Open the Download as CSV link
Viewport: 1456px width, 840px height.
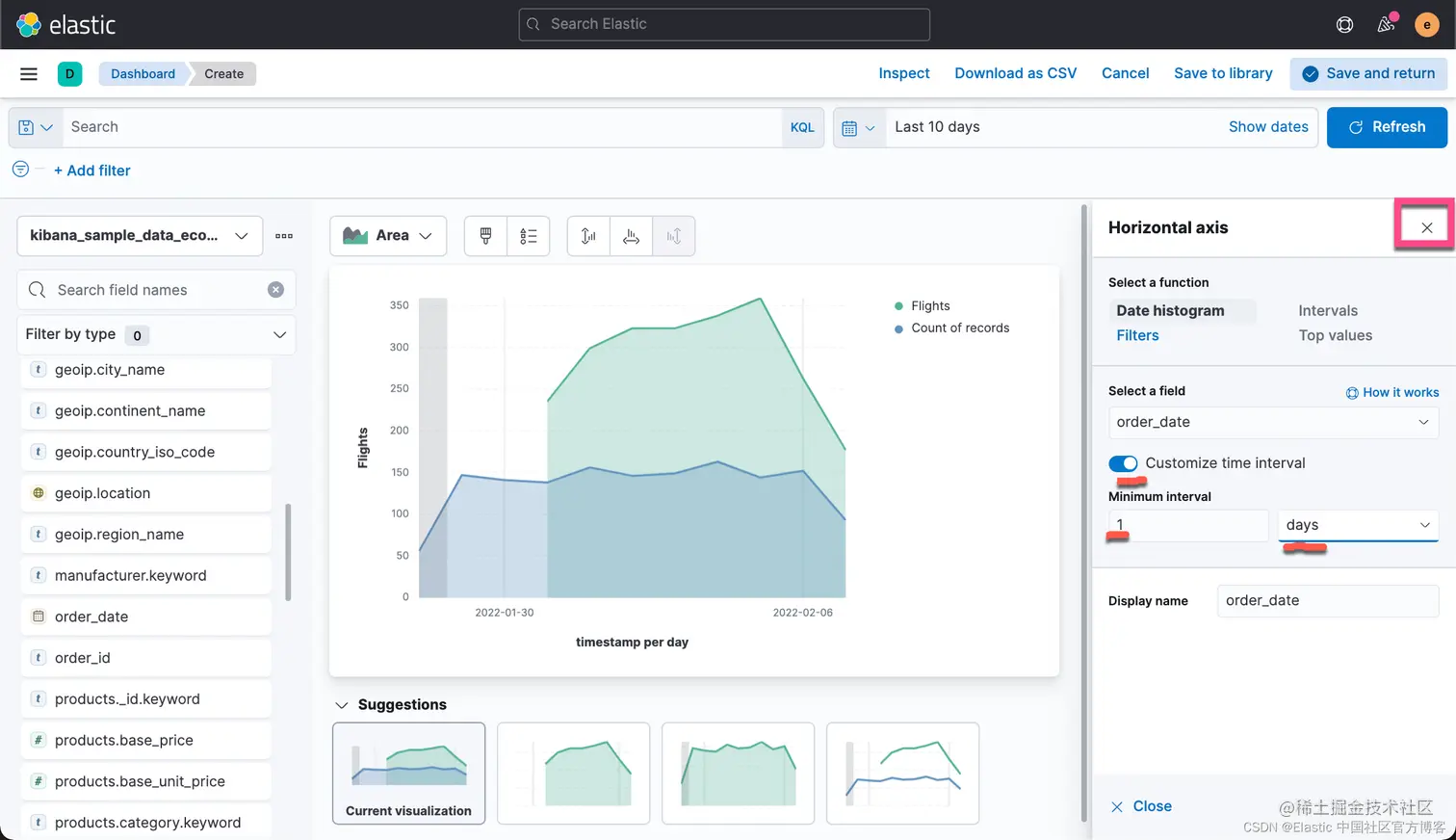click(x=1015, y=73)
